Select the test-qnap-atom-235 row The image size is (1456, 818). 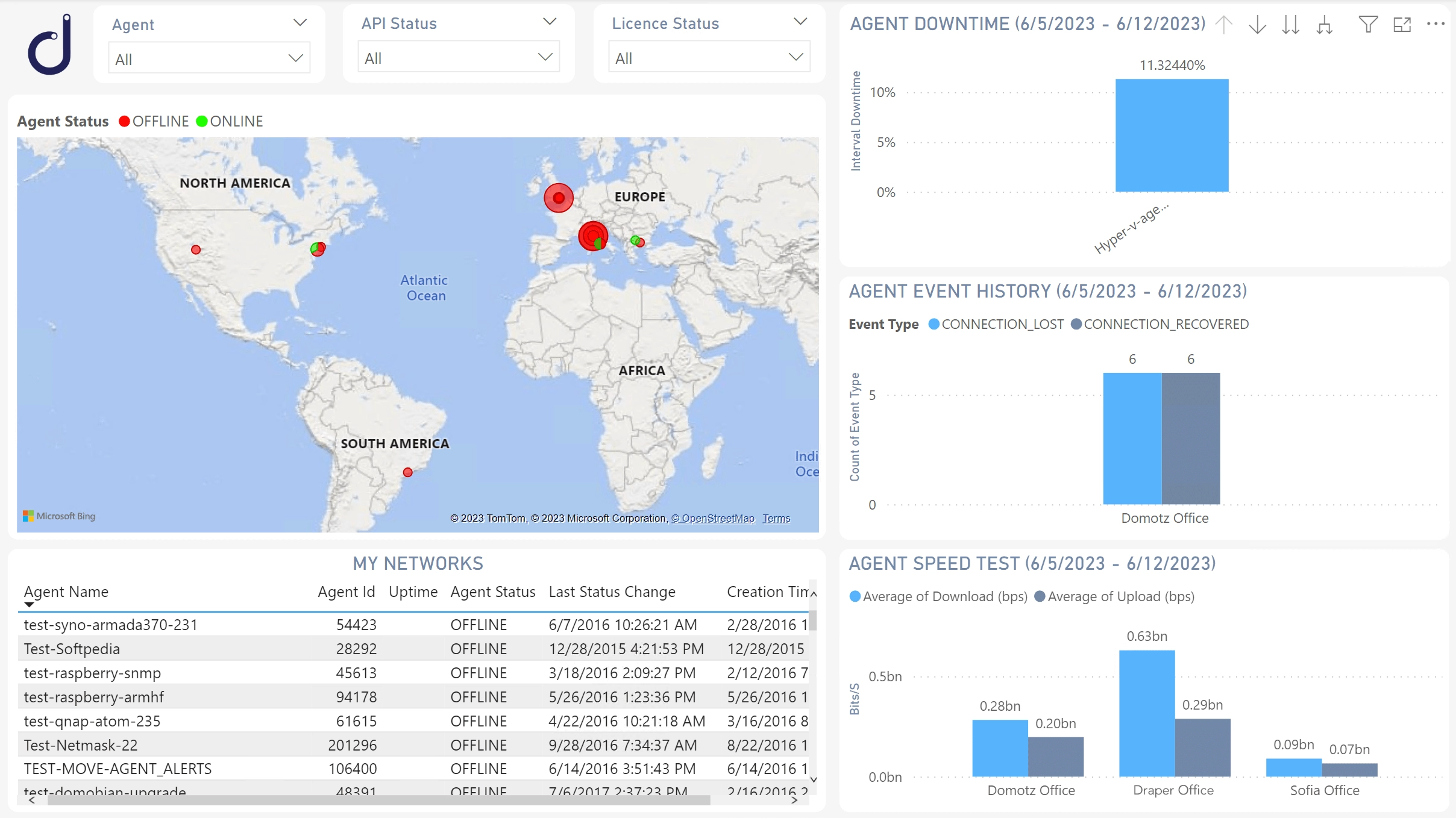pos(413,721)
